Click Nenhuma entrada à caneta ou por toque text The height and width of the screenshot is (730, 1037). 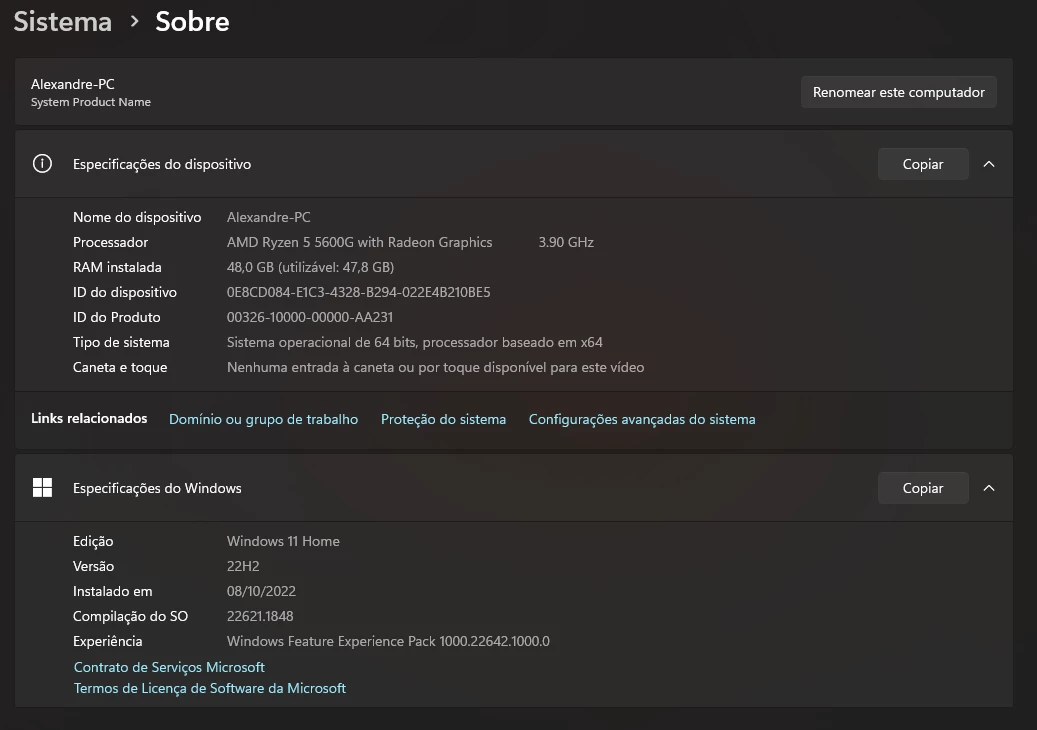[435, 368]
